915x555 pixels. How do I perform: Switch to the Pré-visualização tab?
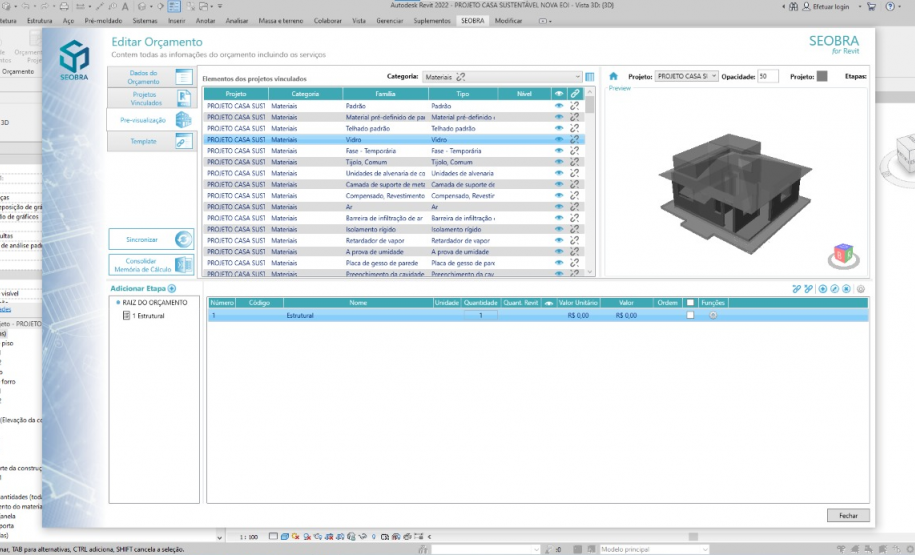(x=151, y=120)
